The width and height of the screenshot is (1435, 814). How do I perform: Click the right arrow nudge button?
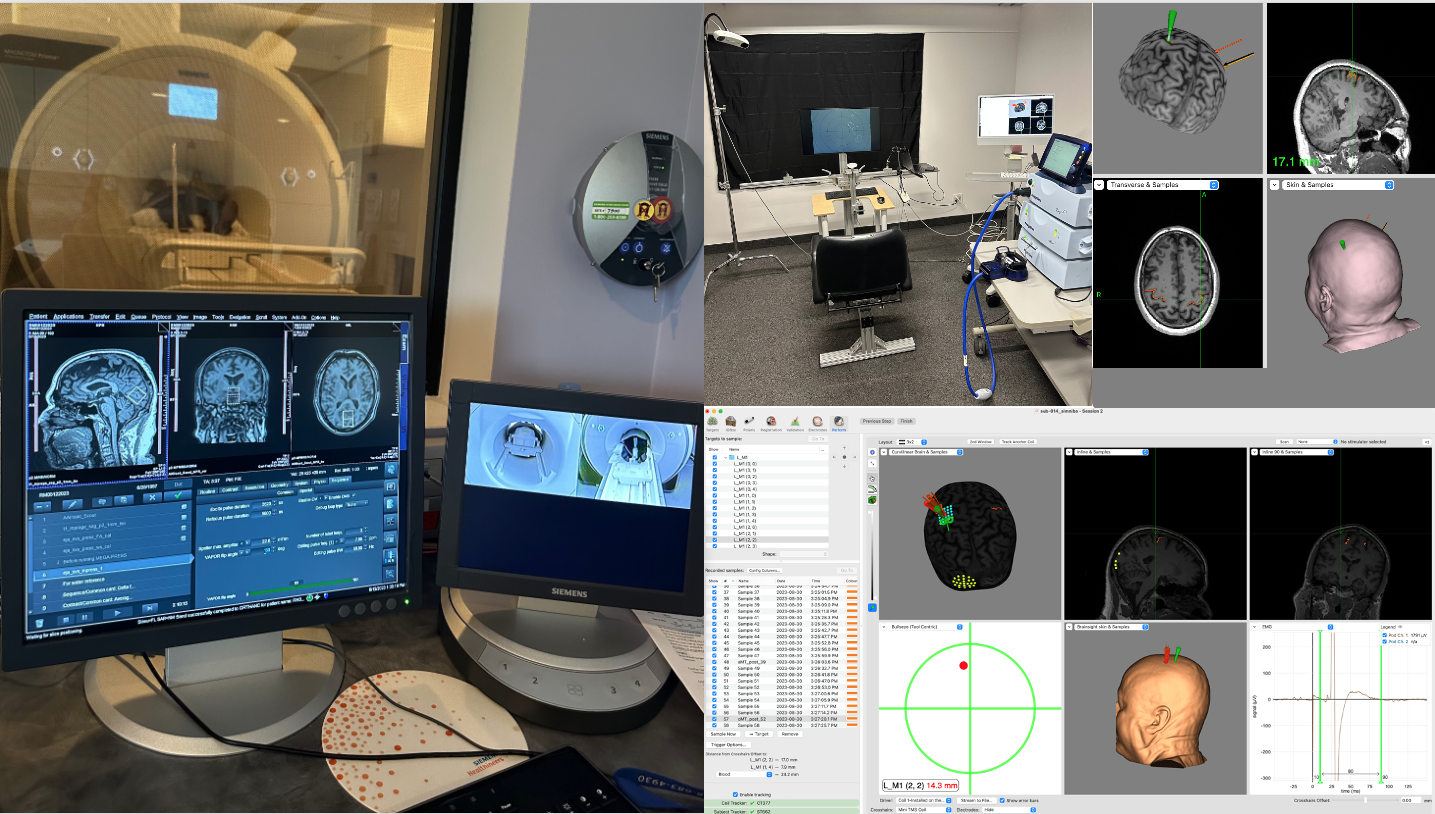[854, 457]
